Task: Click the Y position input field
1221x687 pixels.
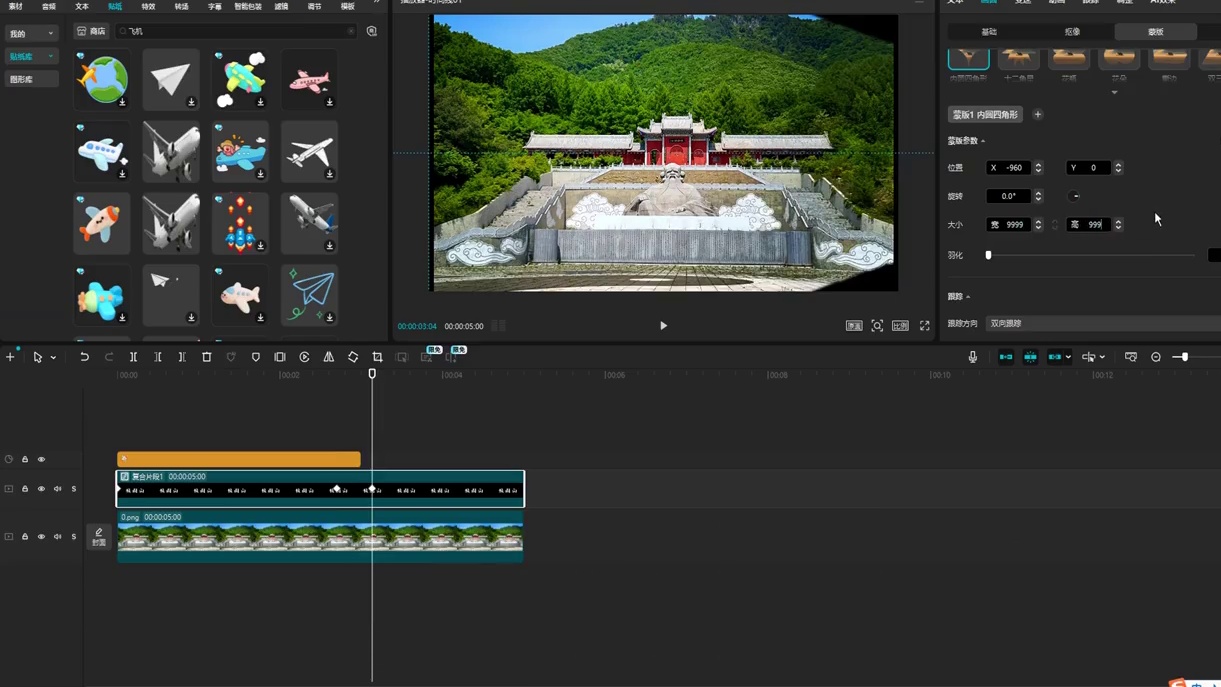Action: (x=1089, y=168)
